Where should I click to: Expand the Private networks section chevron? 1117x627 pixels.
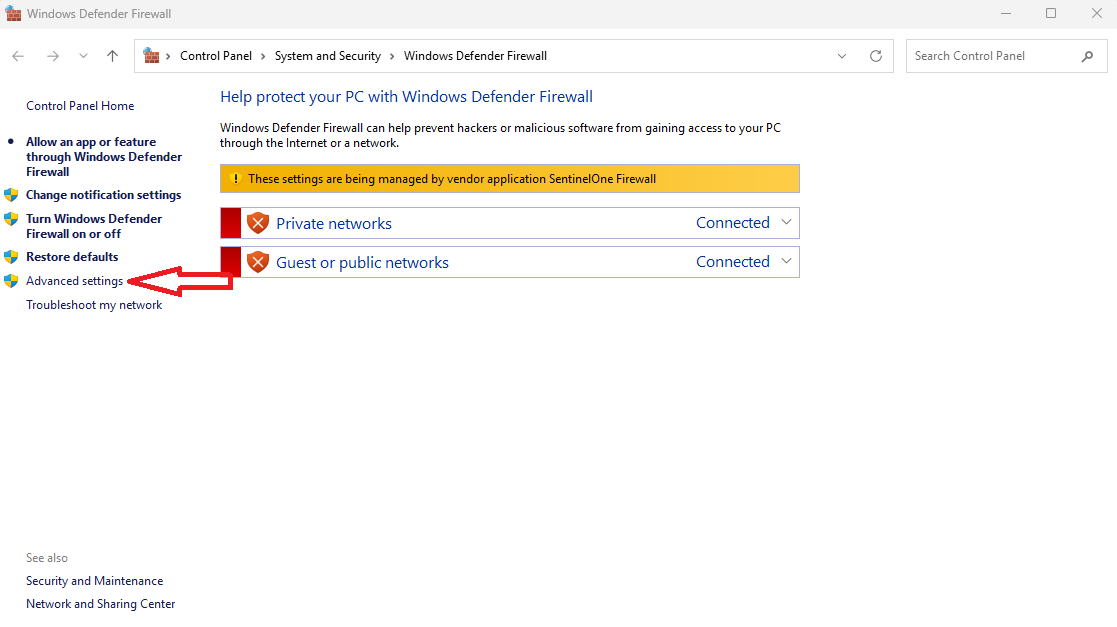click(x=786, y=223)
